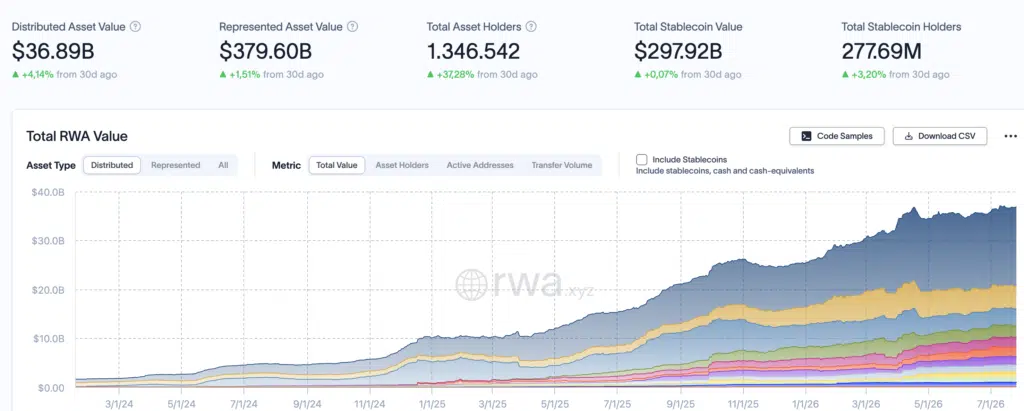Viewport: 1024px width, 411px height.
Task: Click the green arrow next to +37,28%
Action: [430, 75]
